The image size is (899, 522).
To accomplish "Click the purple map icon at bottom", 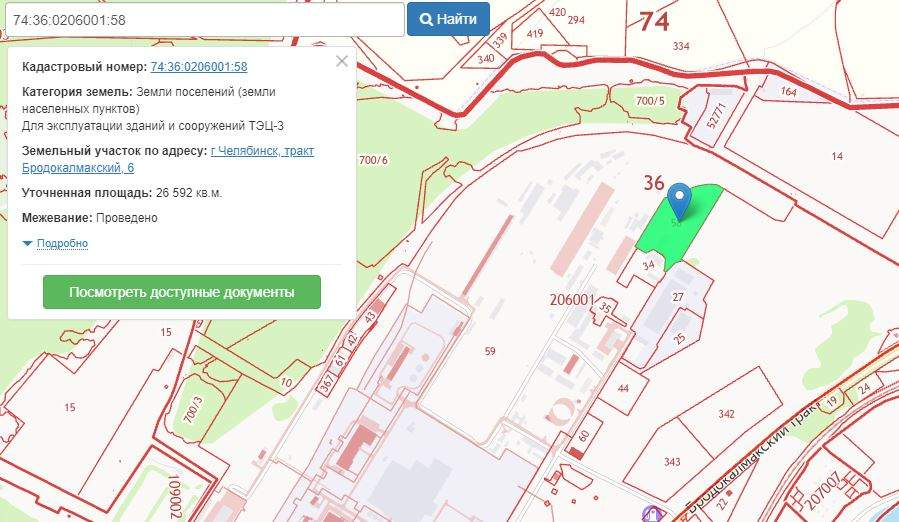I will pyautogui.click(x=654, y=514).
